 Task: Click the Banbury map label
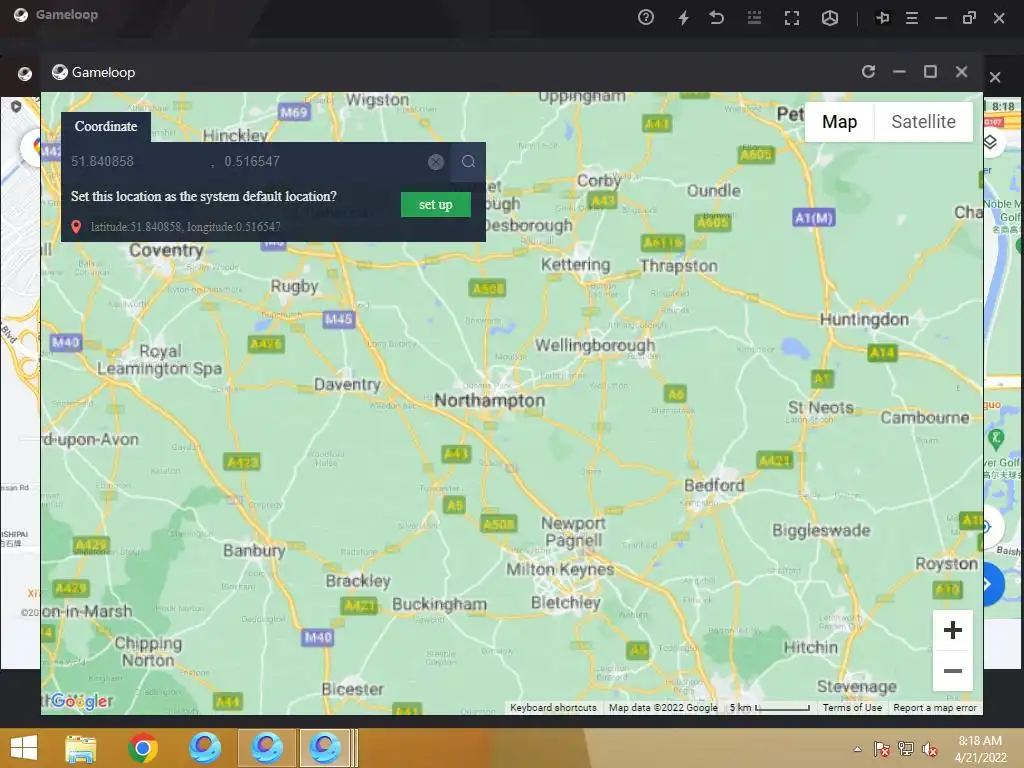click(254, 551)
